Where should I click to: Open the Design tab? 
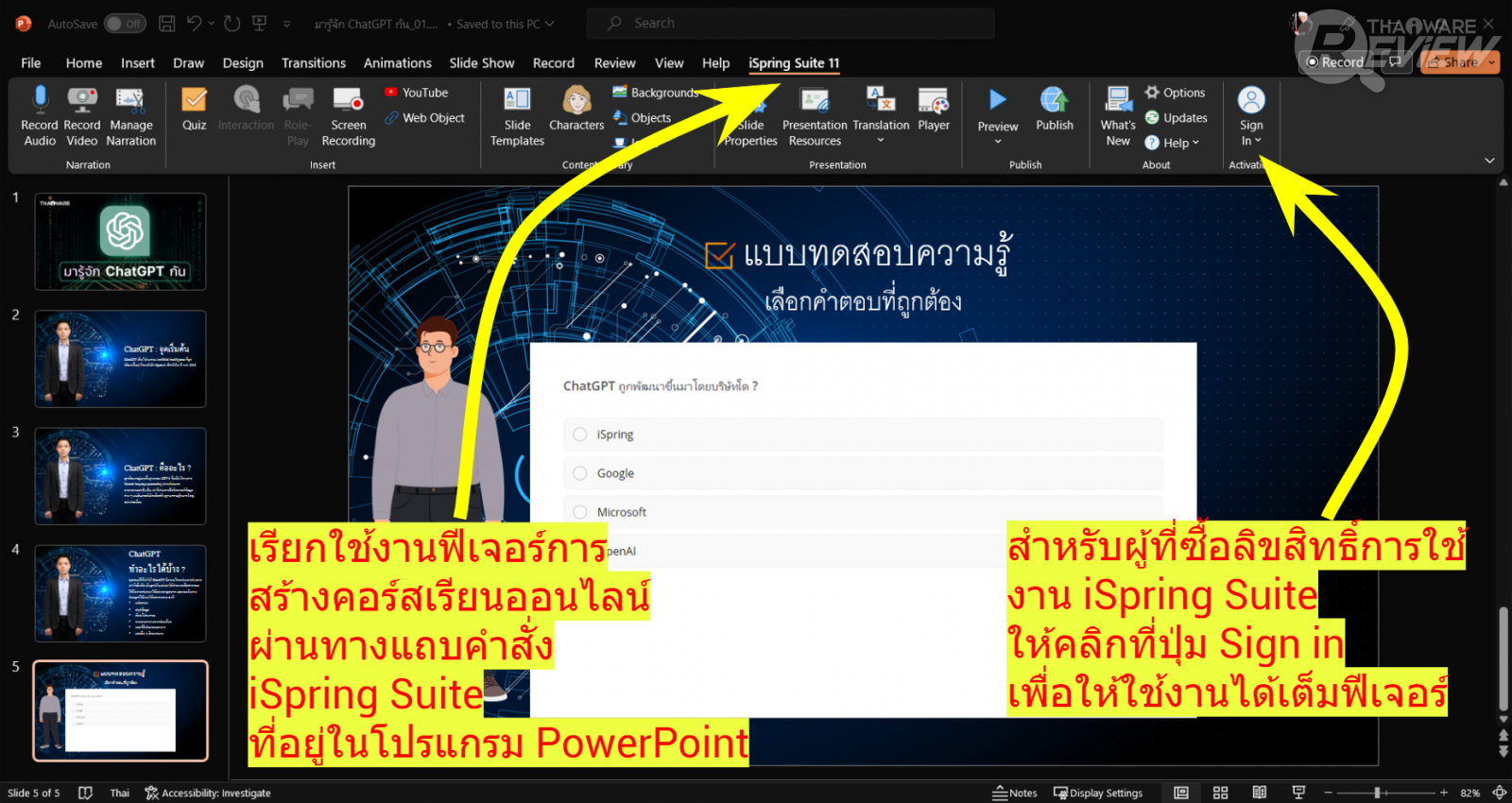point(243,62)
